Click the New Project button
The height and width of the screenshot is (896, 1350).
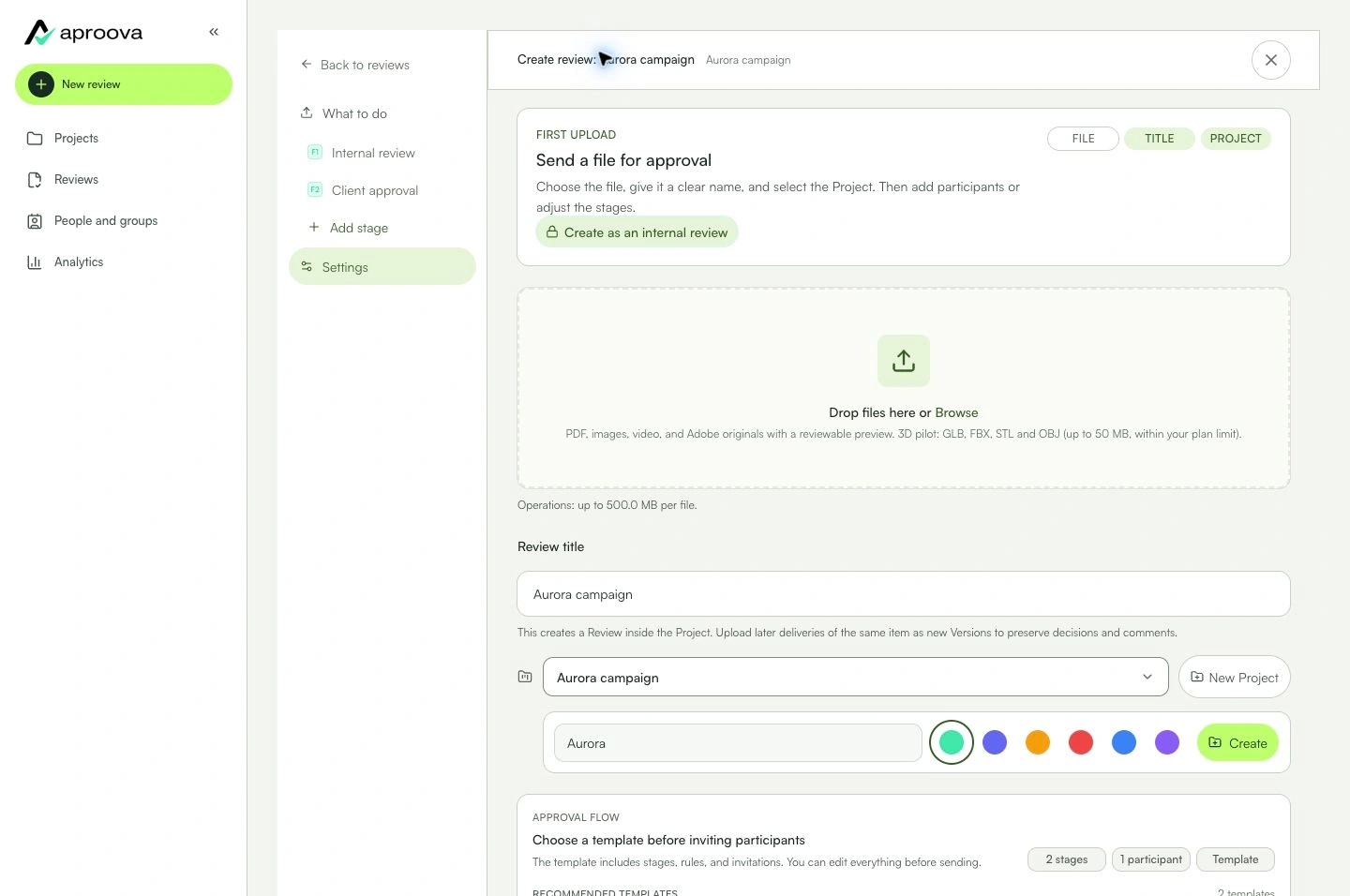click(1234, 677)
